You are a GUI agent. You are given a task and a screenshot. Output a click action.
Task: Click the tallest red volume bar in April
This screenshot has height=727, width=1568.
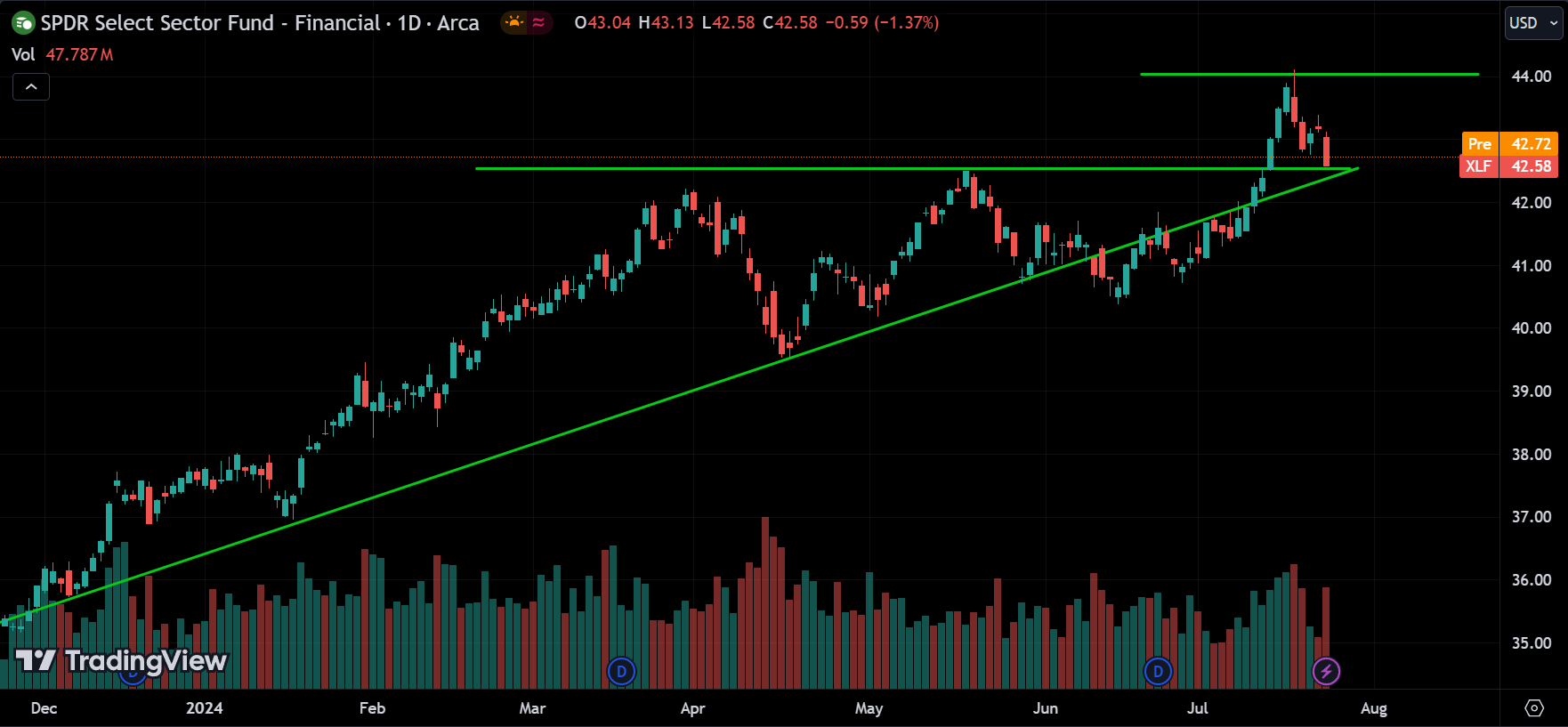pos(765,602)
